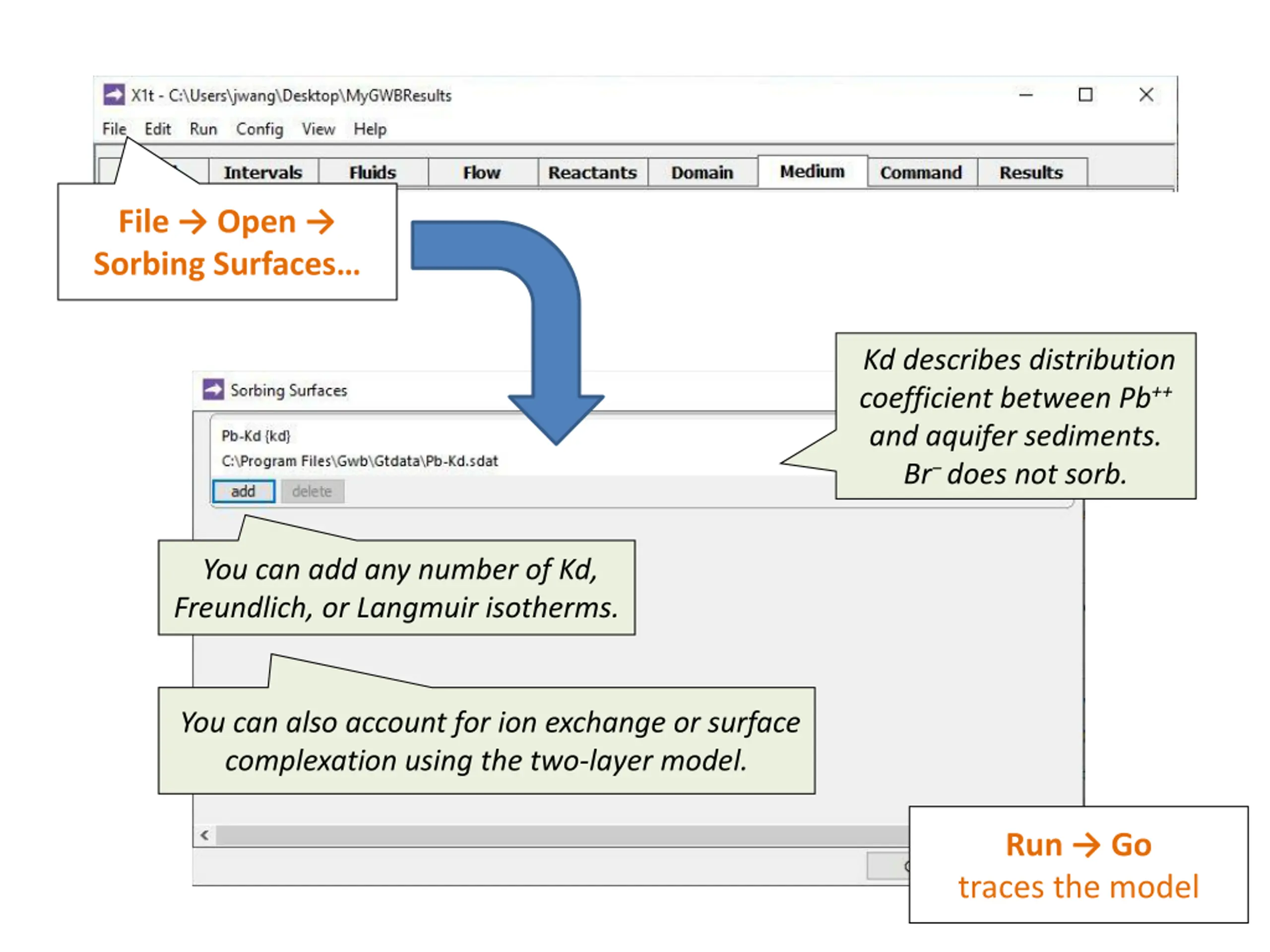The width and height of the screenshot is (1270, 952).
Task: Switch to the Fluids tab
Action: pyautogui.click(x=373, y=173)
